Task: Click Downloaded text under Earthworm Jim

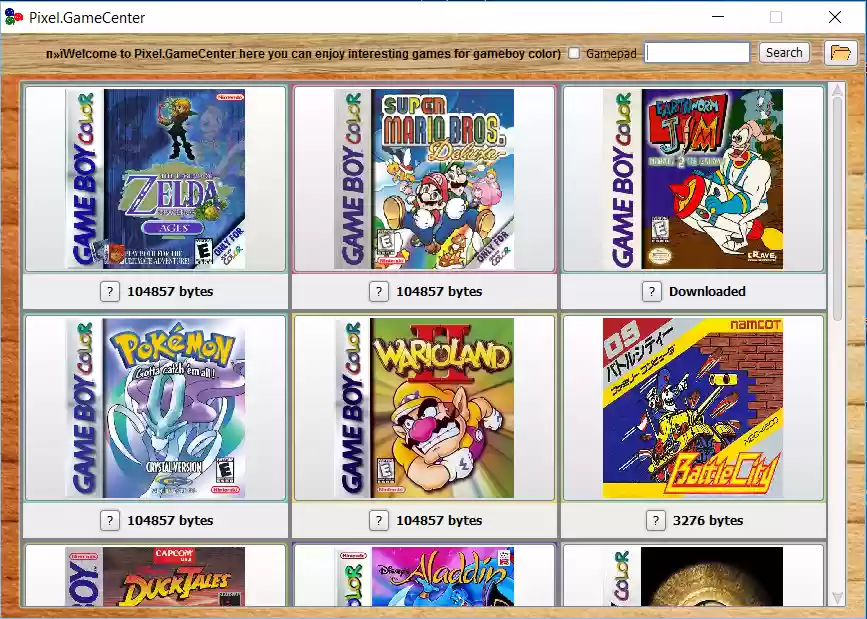Action: click(x=707, y=292)
